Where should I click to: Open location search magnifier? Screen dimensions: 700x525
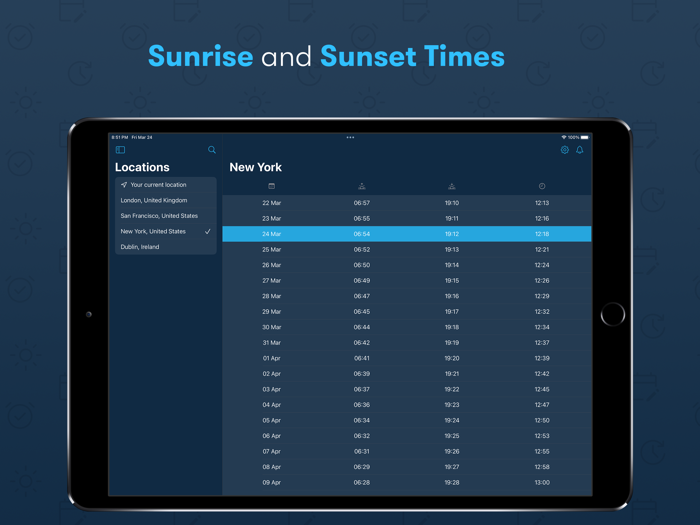point(212,150)
